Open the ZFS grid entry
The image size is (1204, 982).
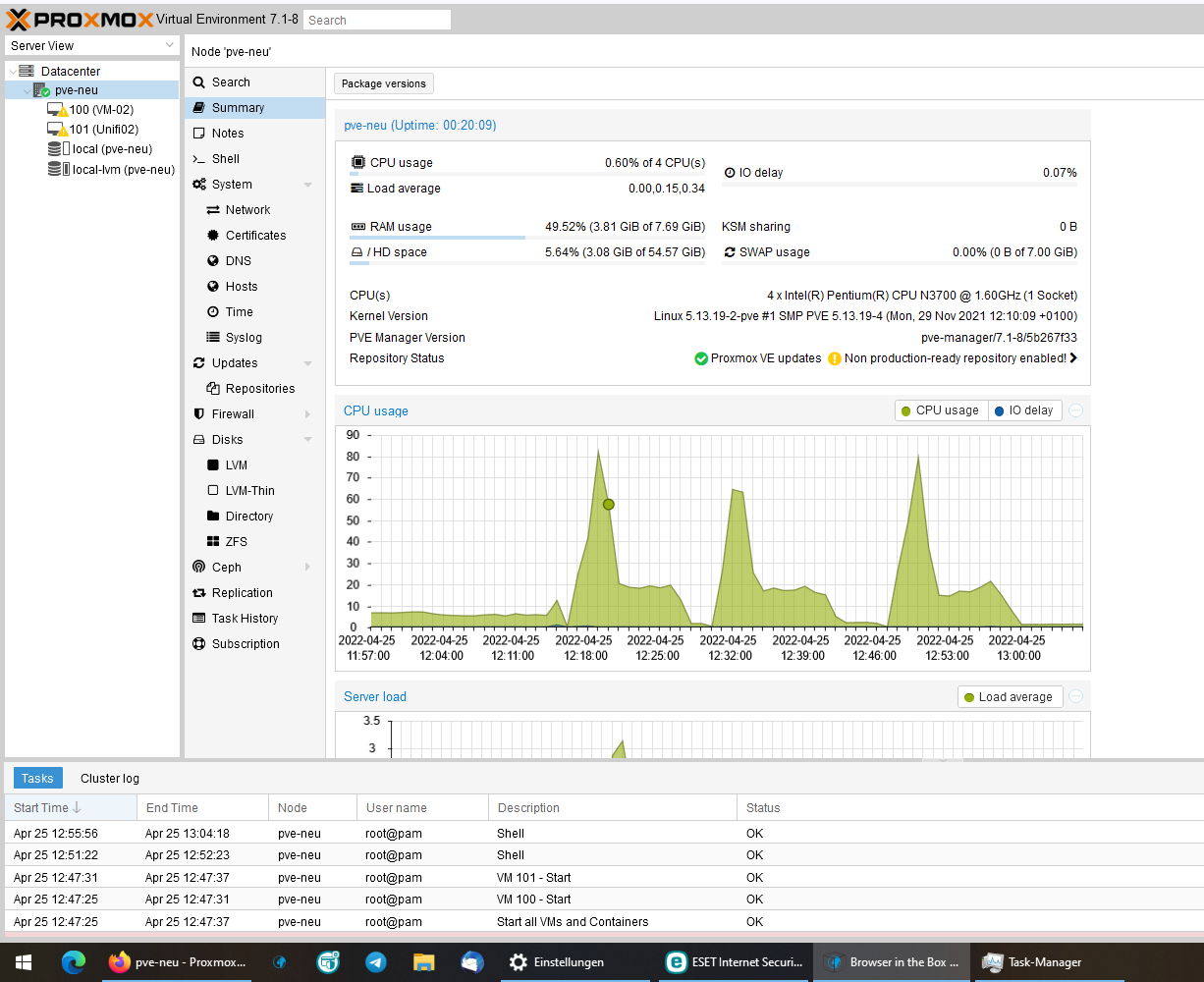[x=254, y=542]
